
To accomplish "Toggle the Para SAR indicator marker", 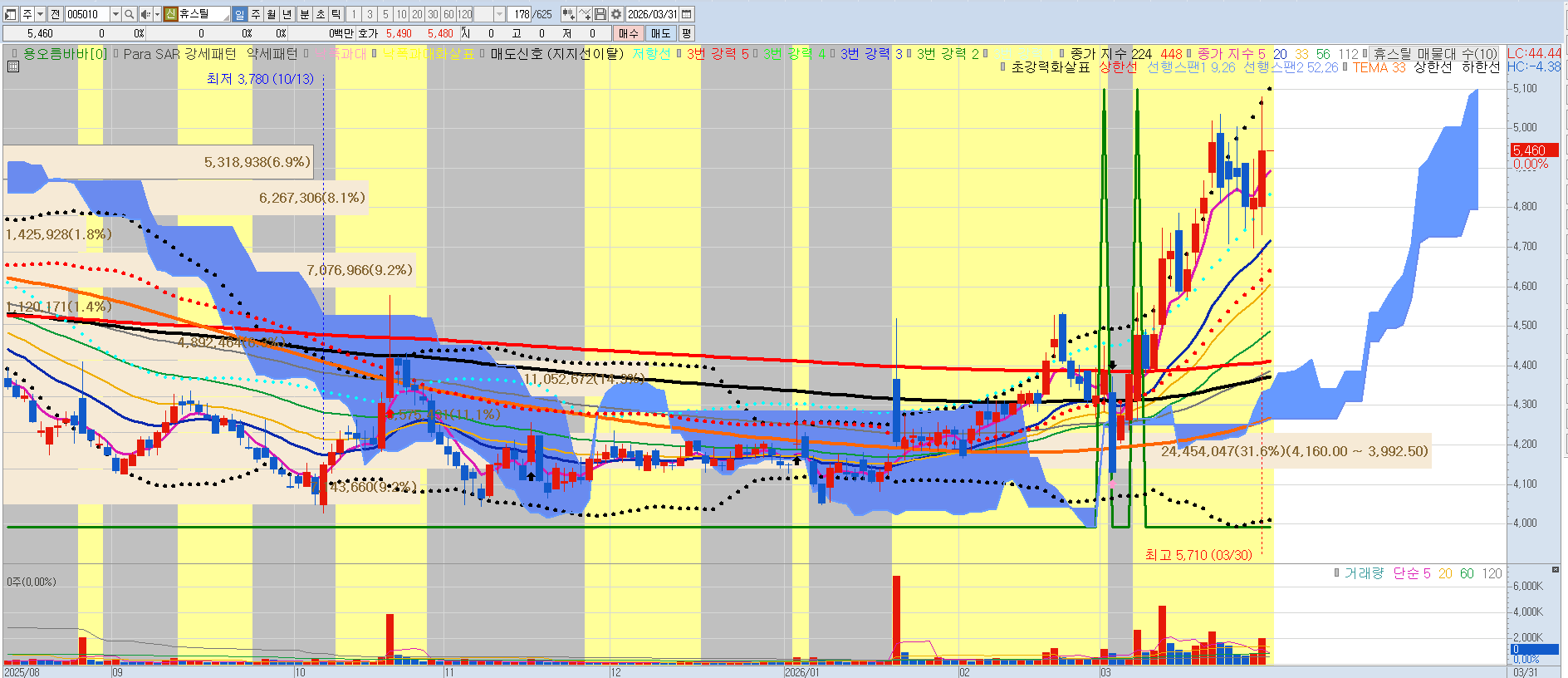I will [x=116, y=53].
